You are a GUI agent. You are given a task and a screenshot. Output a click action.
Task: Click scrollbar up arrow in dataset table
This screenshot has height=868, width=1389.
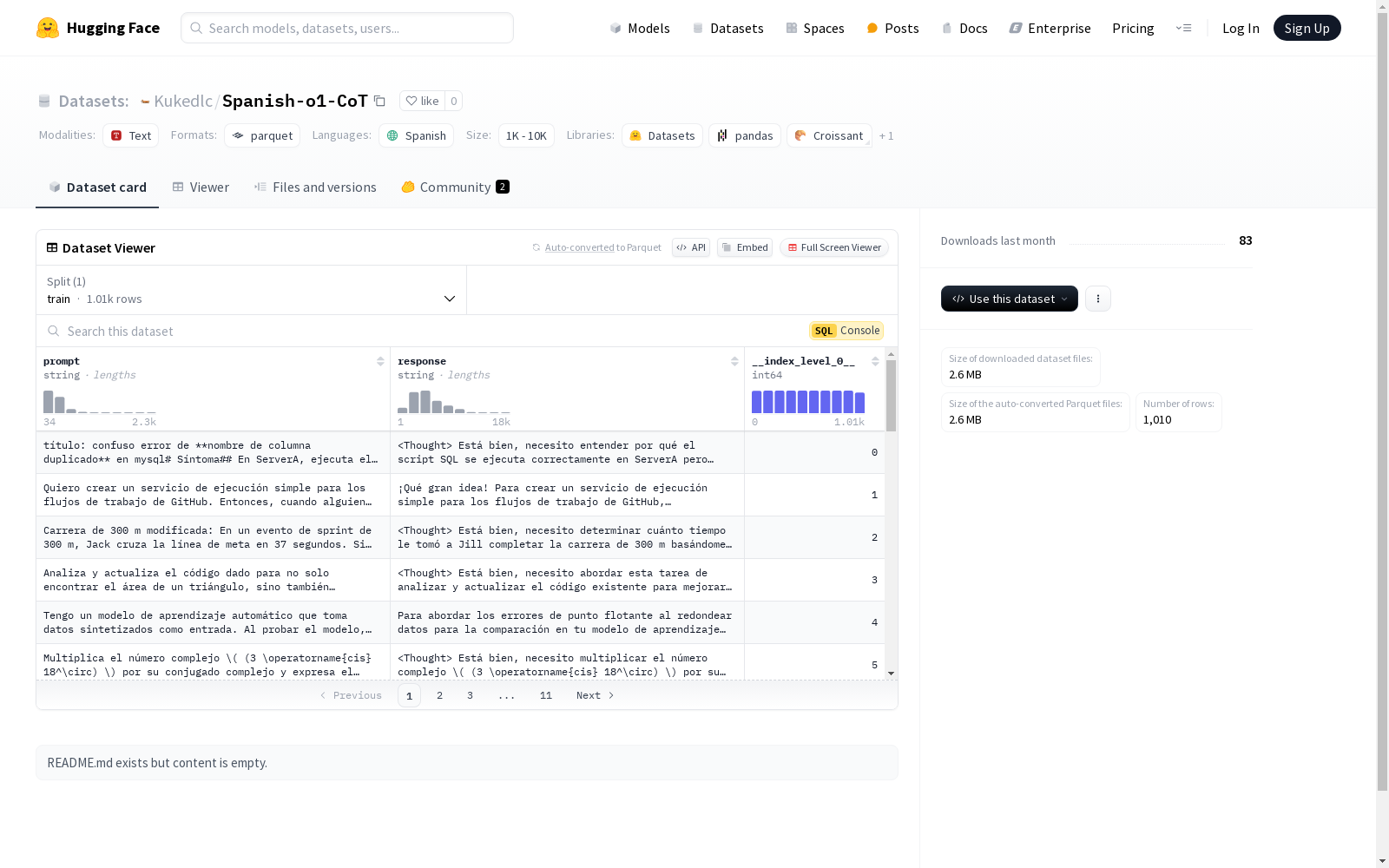(891, 354)
